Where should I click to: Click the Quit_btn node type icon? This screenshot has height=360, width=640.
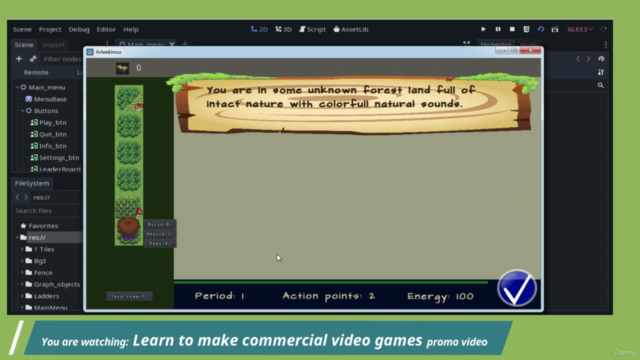[x=34, y=134]
